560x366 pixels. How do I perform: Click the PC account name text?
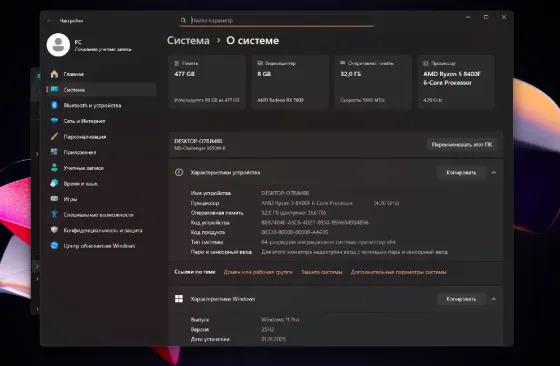pyautogui.click(x=78, y=42)
